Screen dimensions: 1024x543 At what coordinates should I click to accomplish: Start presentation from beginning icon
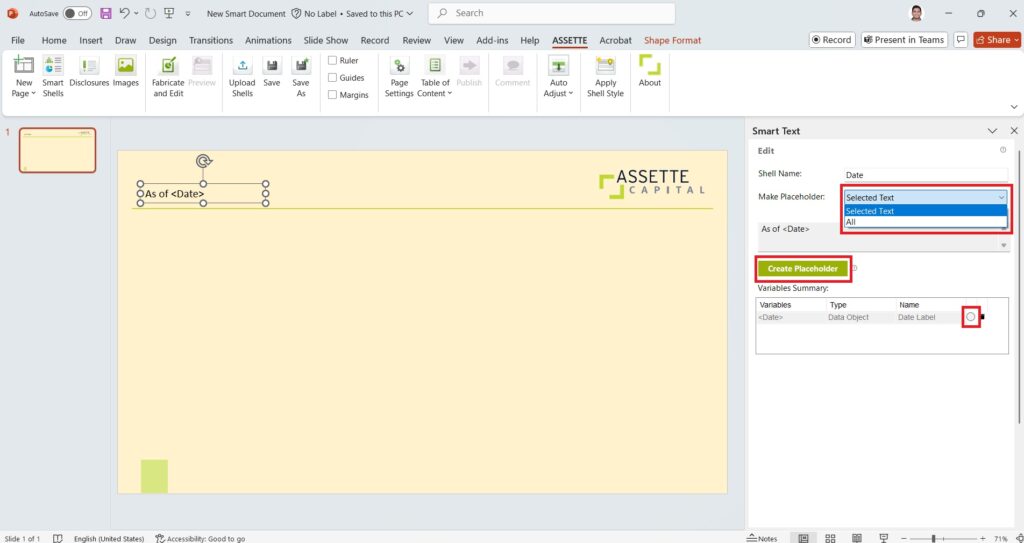pos(169,13)
